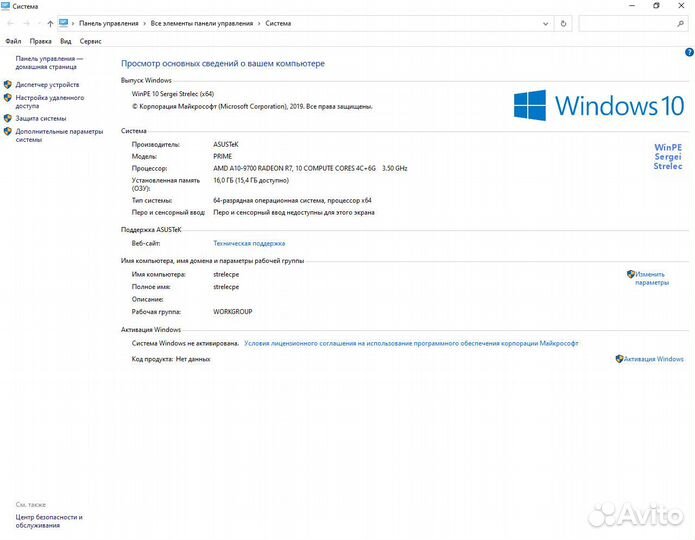Click the search magnifier icon

[680, 23]
